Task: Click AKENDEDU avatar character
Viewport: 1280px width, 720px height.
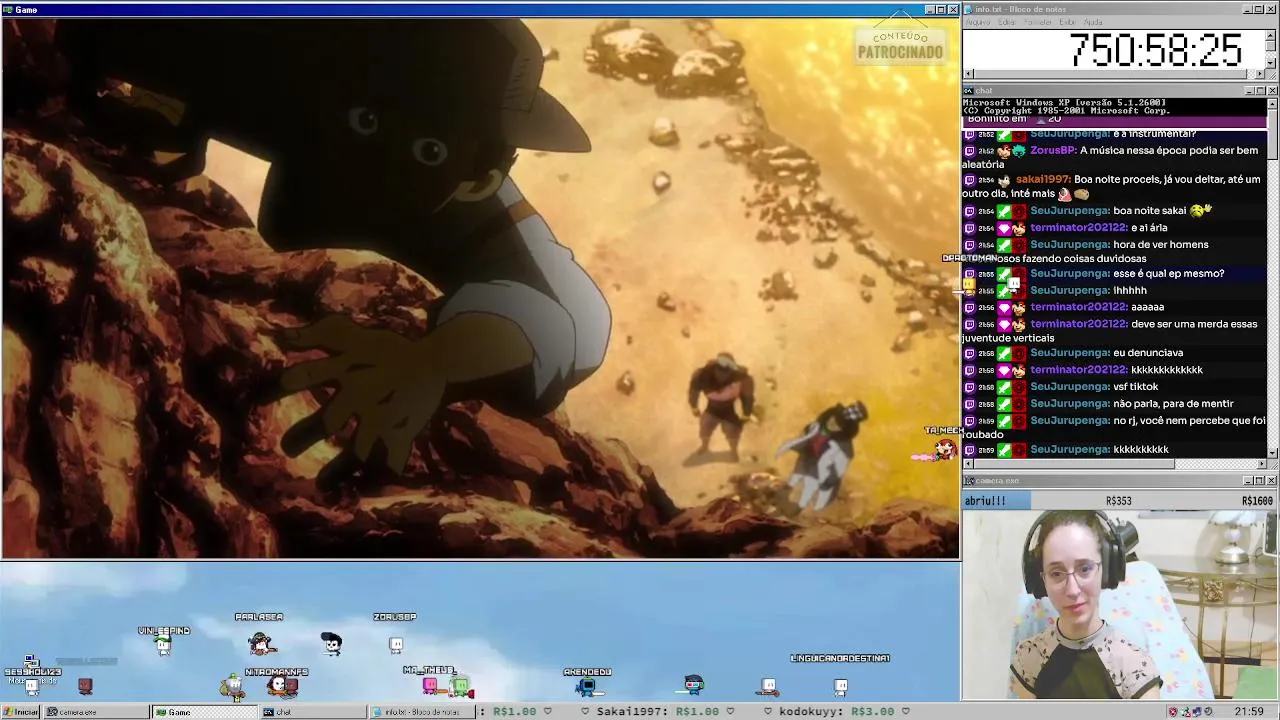Action: point(588,686)
